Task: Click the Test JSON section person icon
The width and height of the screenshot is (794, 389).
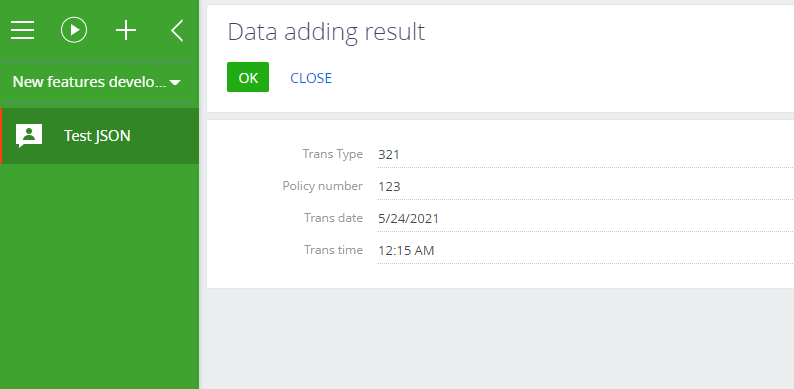Action: point(29,135)
